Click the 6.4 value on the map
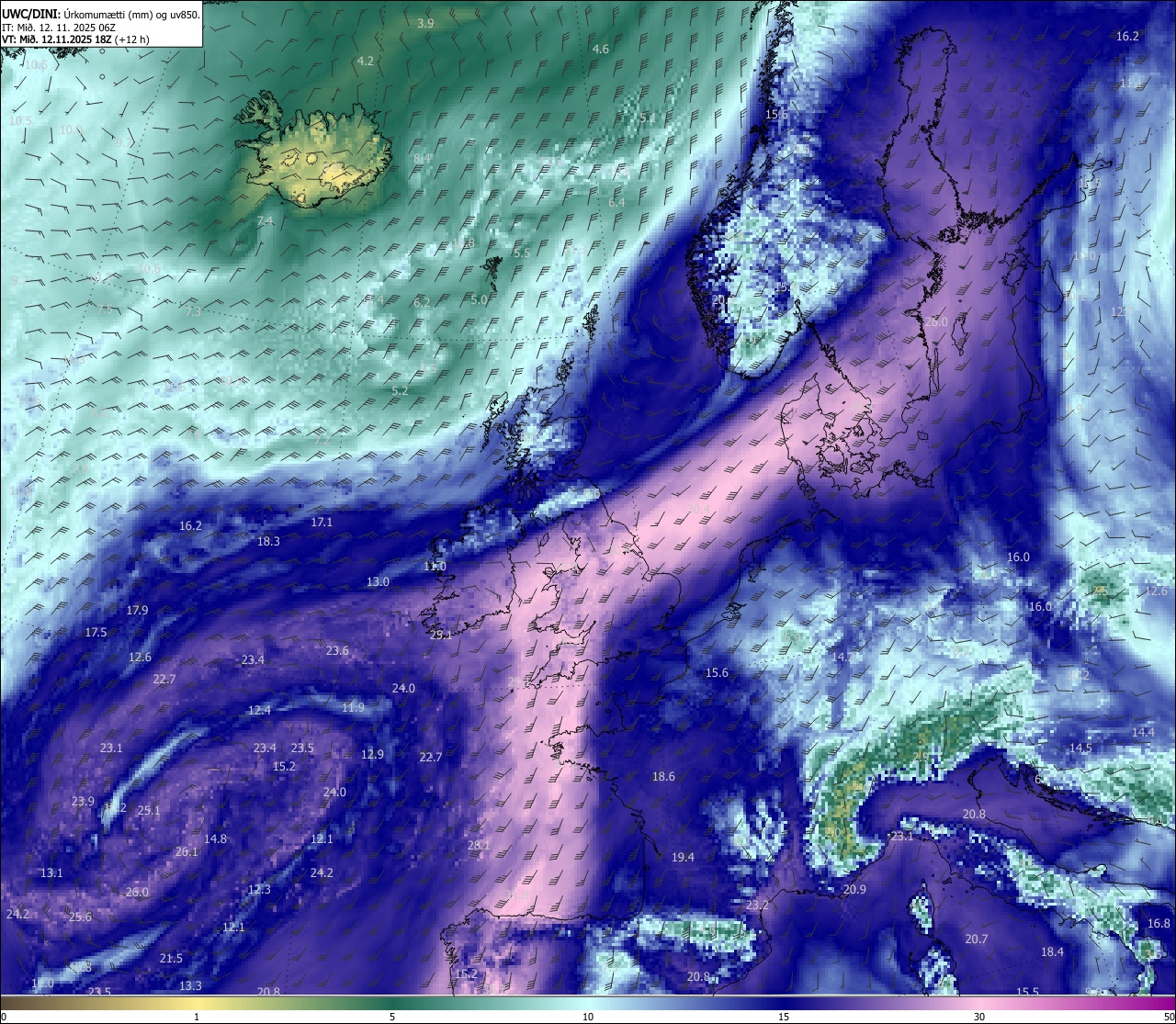Image resolution: width=1176 pixels, height=1024 pixels. [616, 202]
